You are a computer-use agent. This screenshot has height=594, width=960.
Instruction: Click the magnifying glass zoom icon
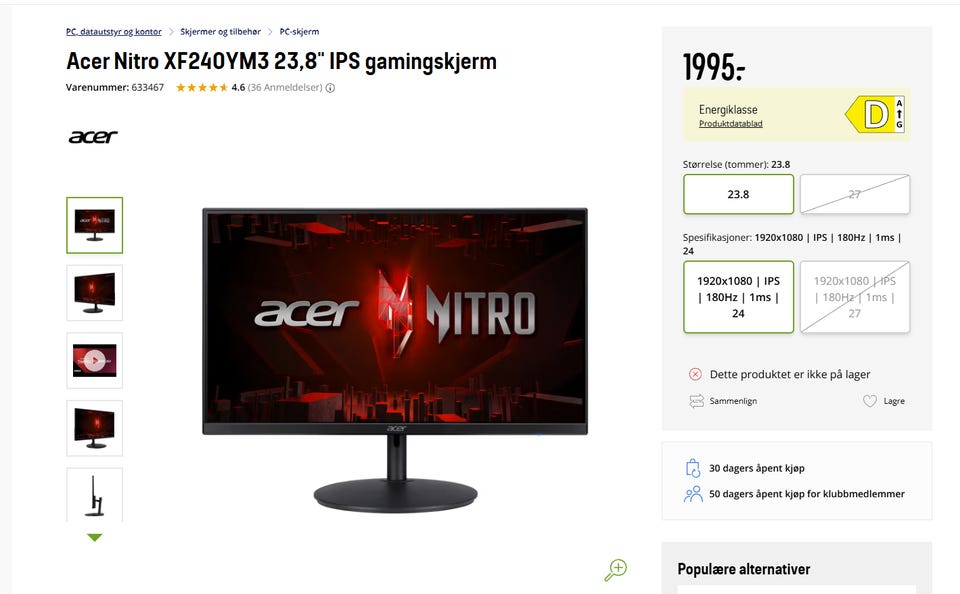(615, 570)
